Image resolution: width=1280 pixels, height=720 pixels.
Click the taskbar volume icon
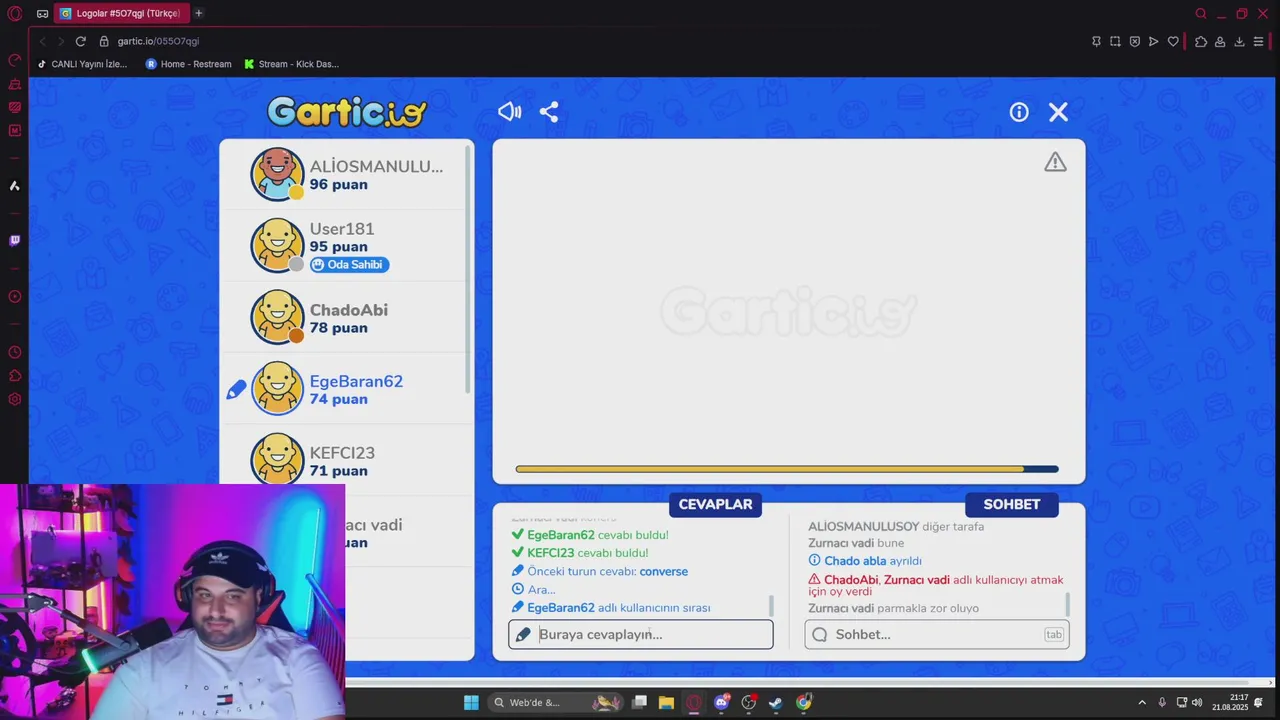pyautogui.click(x=1197, y=702)
